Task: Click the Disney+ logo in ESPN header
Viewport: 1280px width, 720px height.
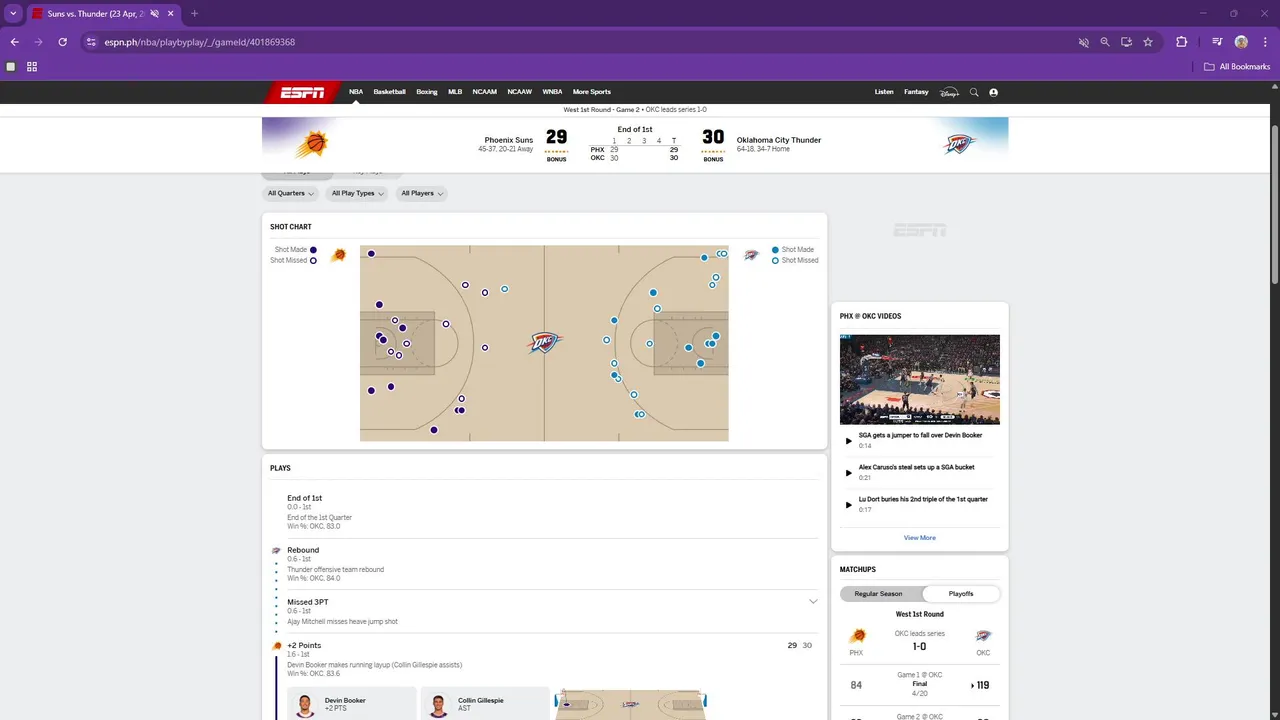Action: click(x=949, y=92)
